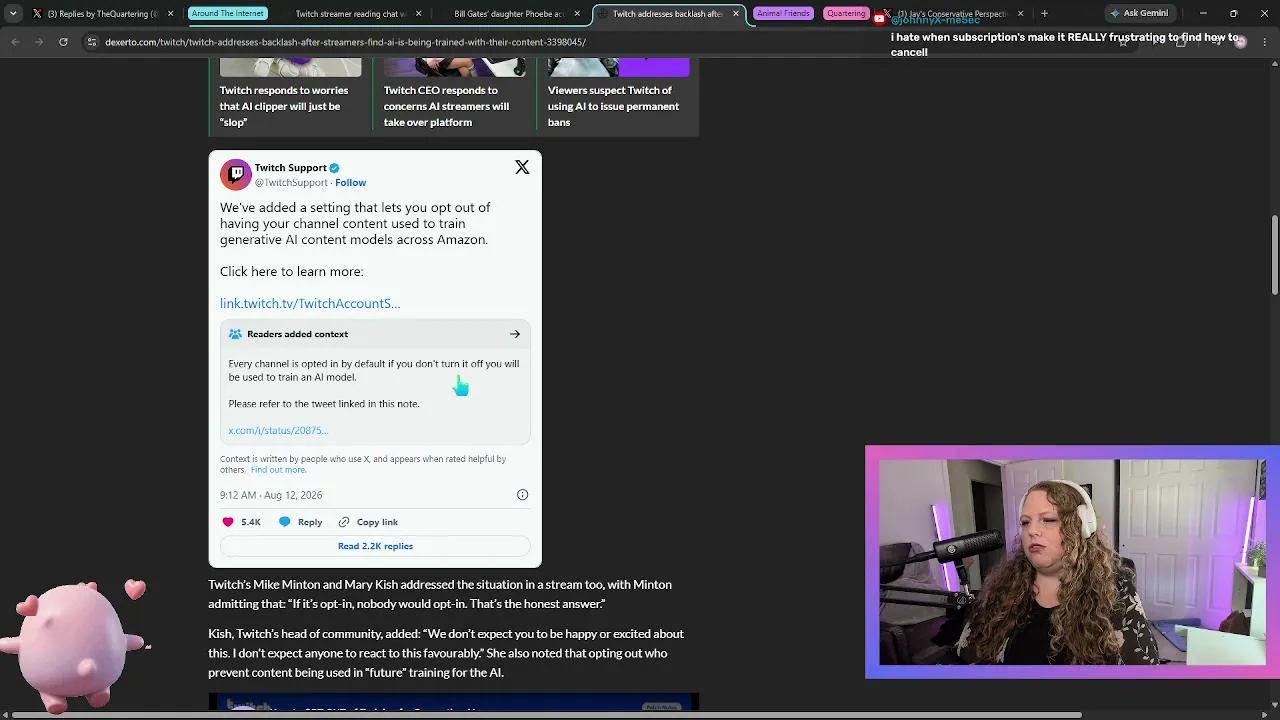Screen dimensions: 1280x720
Task: Open the Chrome three-dot menu
Action: coord(1264,42)
